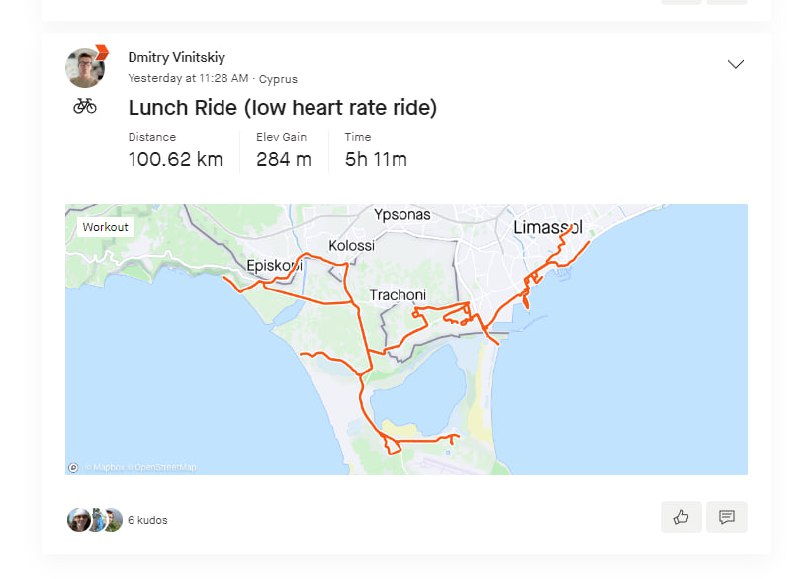Click the 5h 11m time stat
This screenshot has width=800, height=579.
click(375, 159)
